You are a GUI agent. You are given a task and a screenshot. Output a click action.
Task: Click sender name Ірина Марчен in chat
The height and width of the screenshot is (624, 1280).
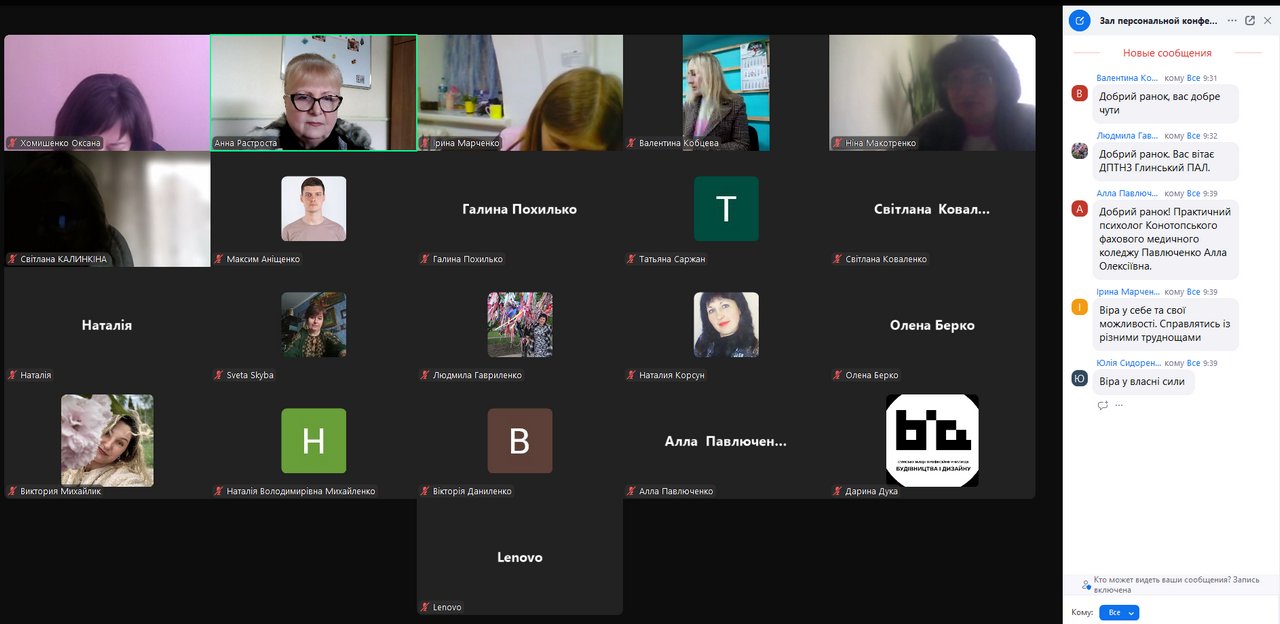pyautogui.click(x=1128, y=292)
